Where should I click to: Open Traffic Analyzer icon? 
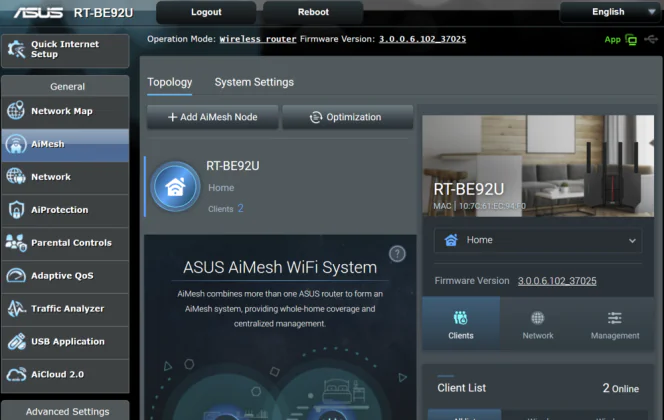pos(16,309)
